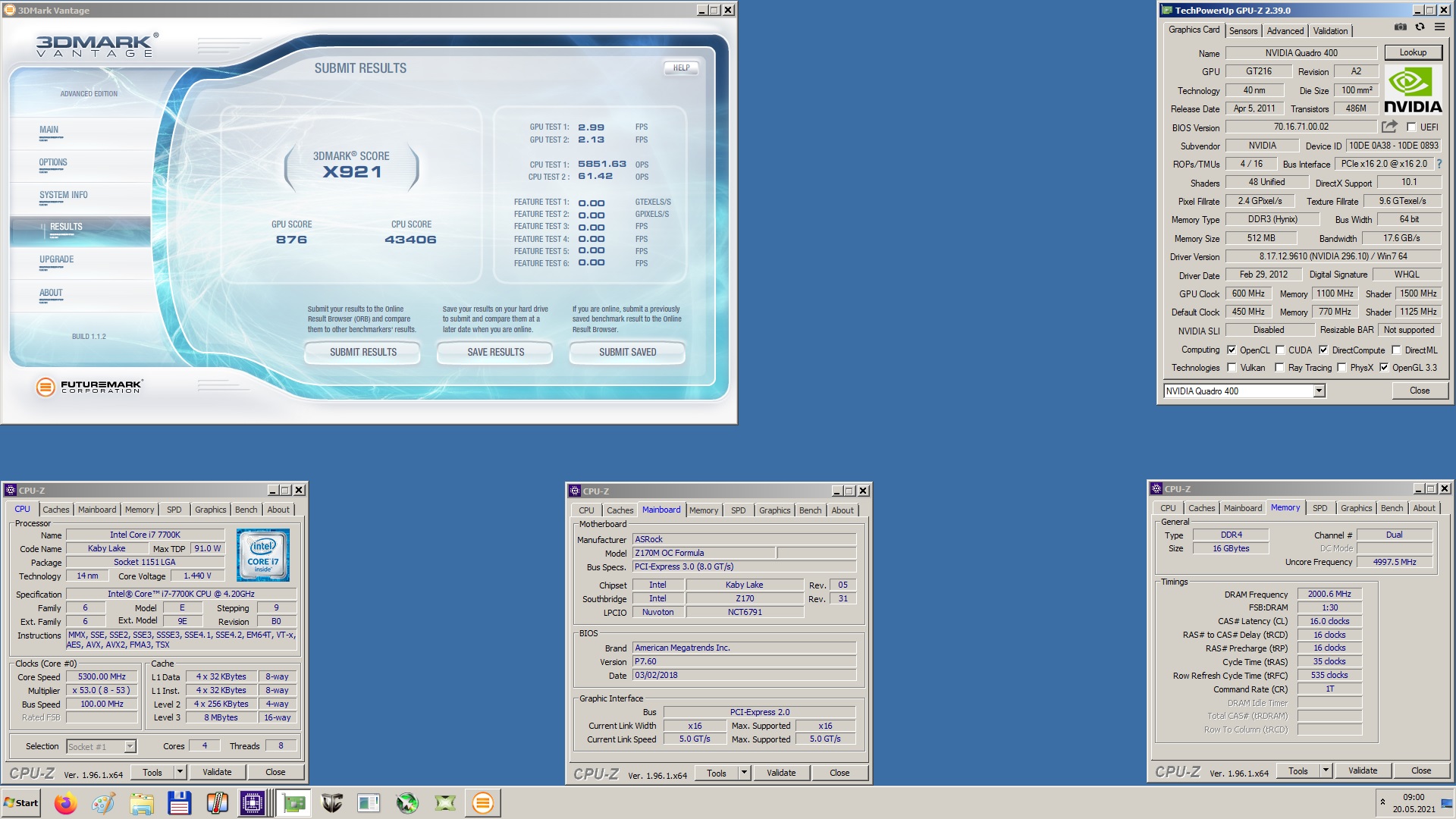This screenshot has height=819, width=1456.
Task: Click the green jet globe taskbar icon
Action: (x=407, y=803)
